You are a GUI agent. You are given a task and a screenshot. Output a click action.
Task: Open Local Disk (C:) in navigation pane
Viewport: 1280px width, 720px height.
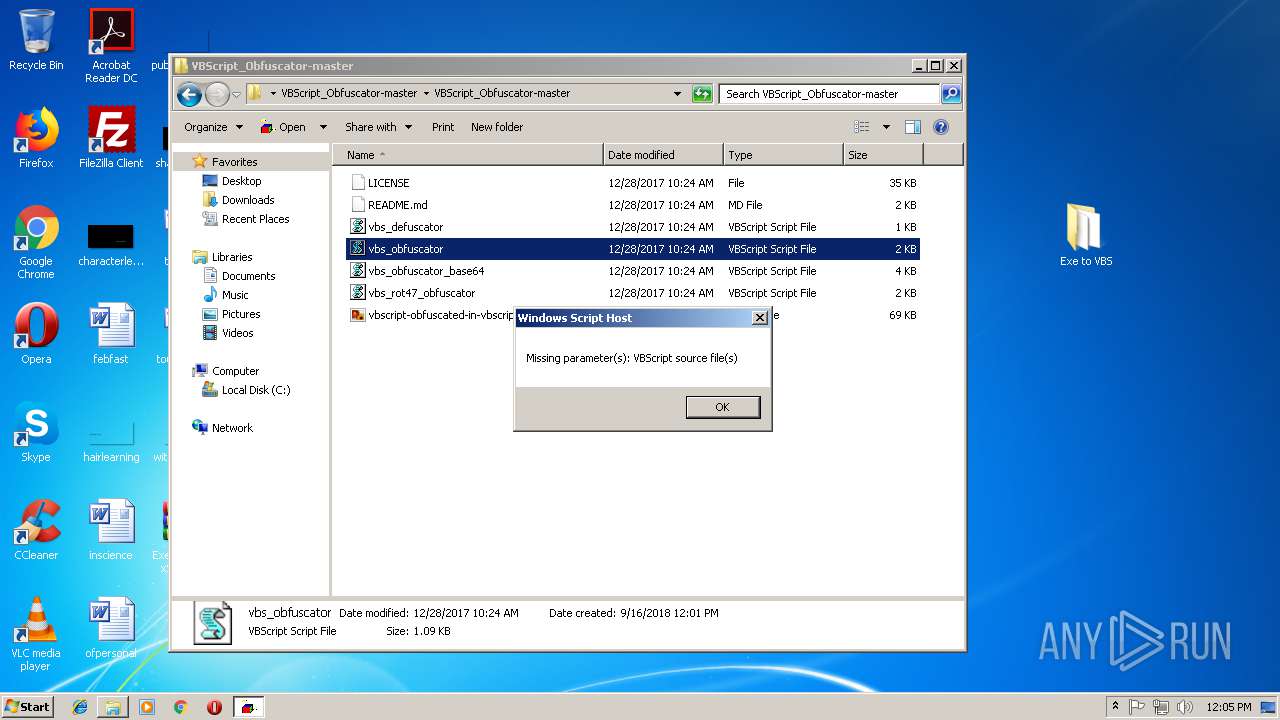pos(256,390)
